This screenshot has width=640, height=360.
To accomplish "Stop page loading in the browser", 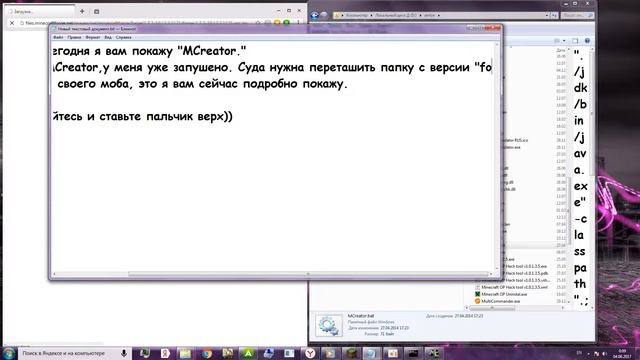I will coord(12,23).
